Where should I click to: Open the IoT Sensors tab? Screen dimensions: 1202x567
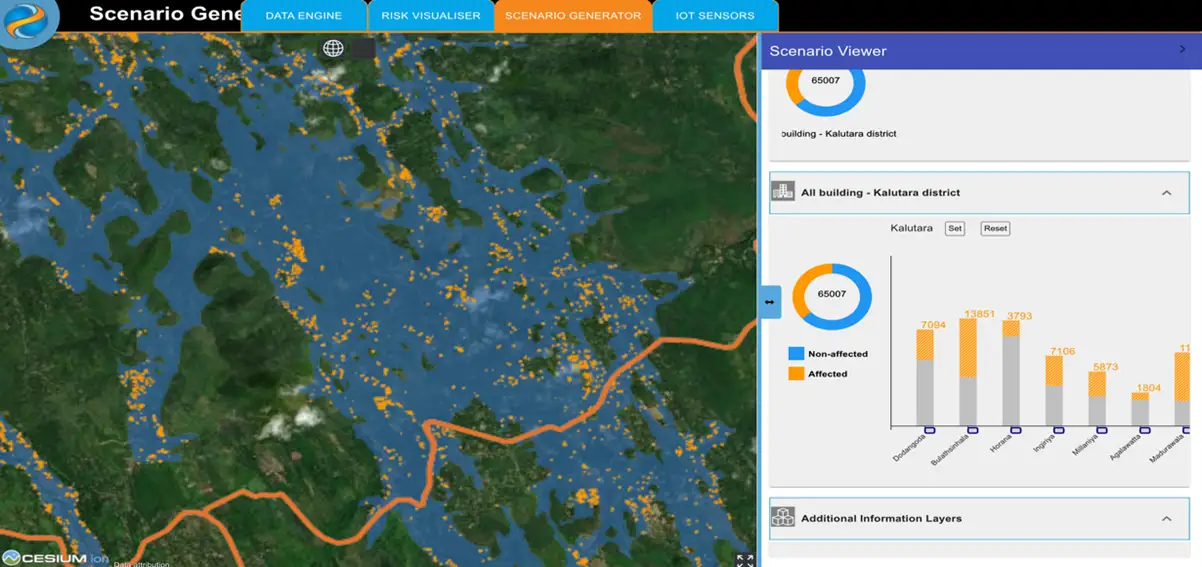(714, 16)
